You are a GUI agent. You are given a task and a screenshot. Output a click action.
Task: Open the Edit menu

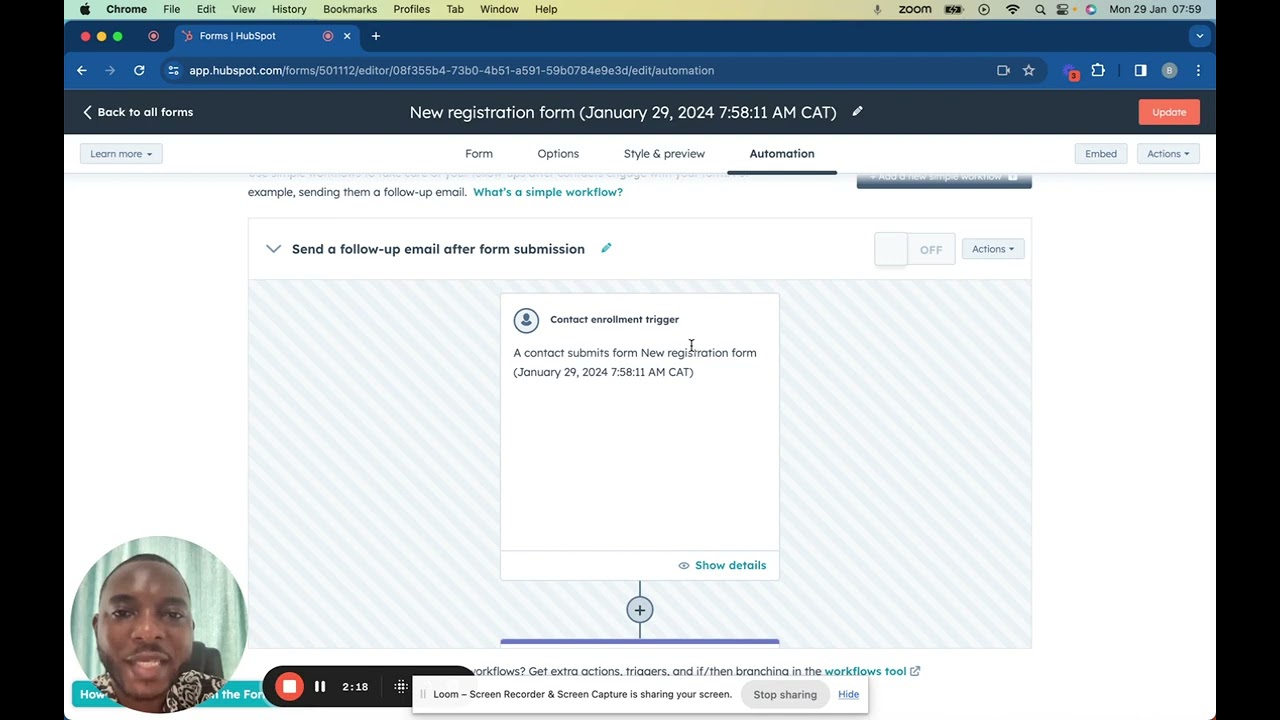click(206, 9)
